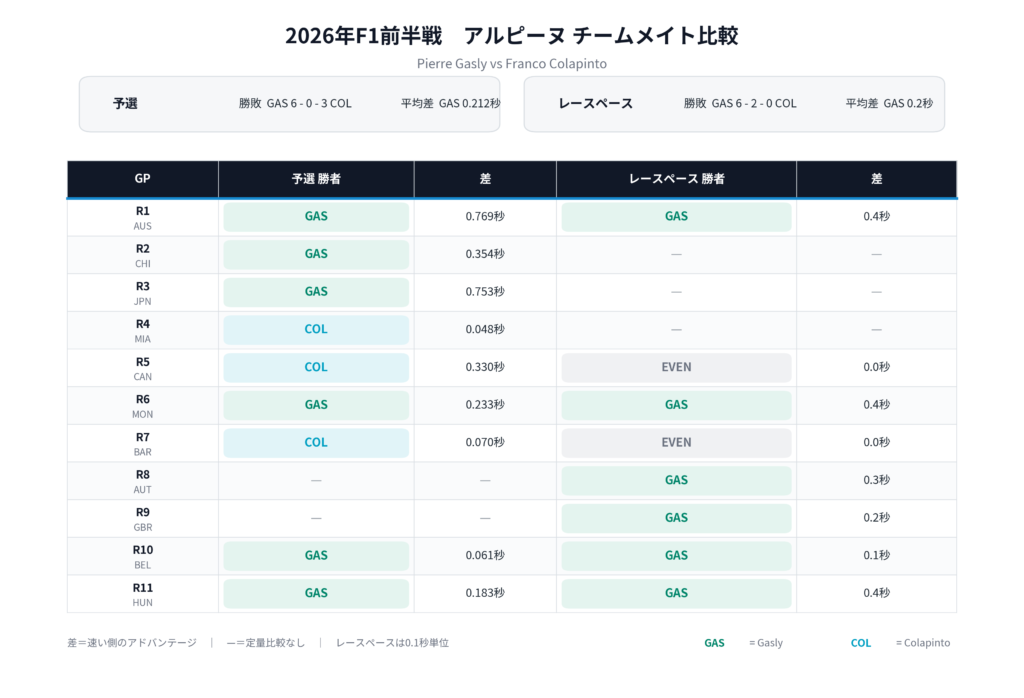This screenshot has width=1024, height=698.
Task: Click the GP column header
Action: coord(142,178)
